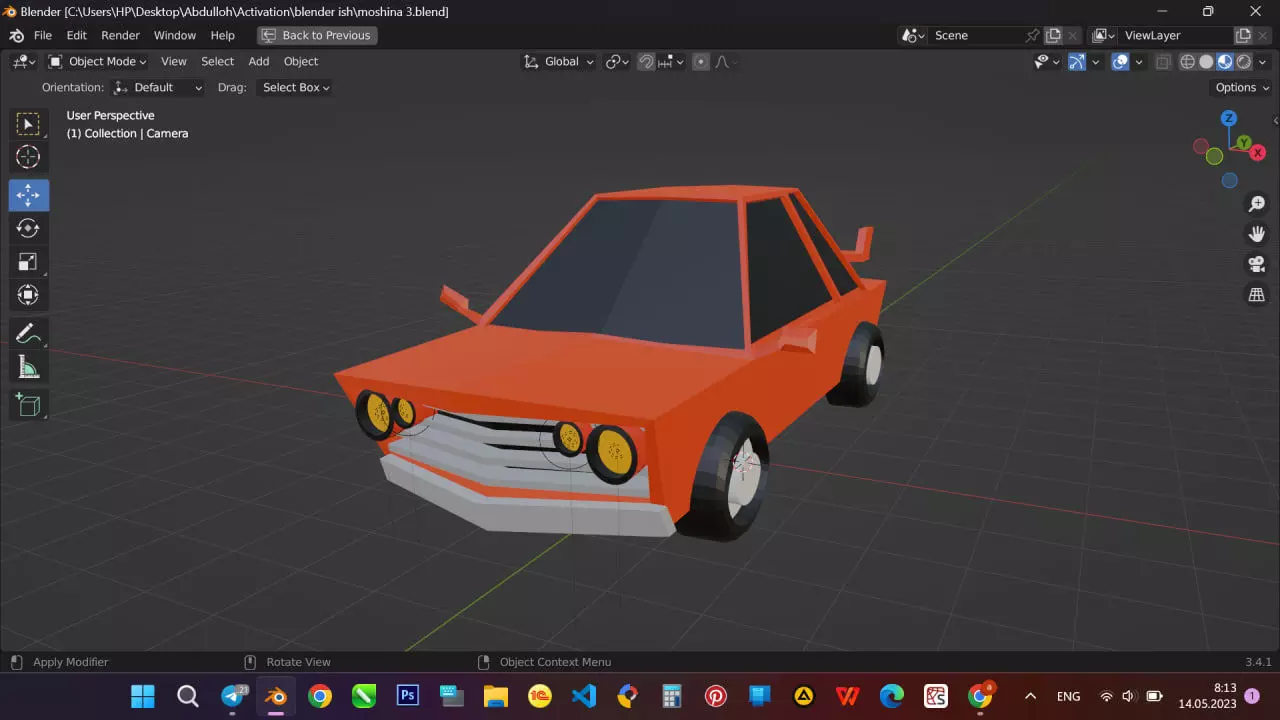Activate the 3D Cursor tool
This screenshot has height=720, width=1280.
click(x=28, y=157)
